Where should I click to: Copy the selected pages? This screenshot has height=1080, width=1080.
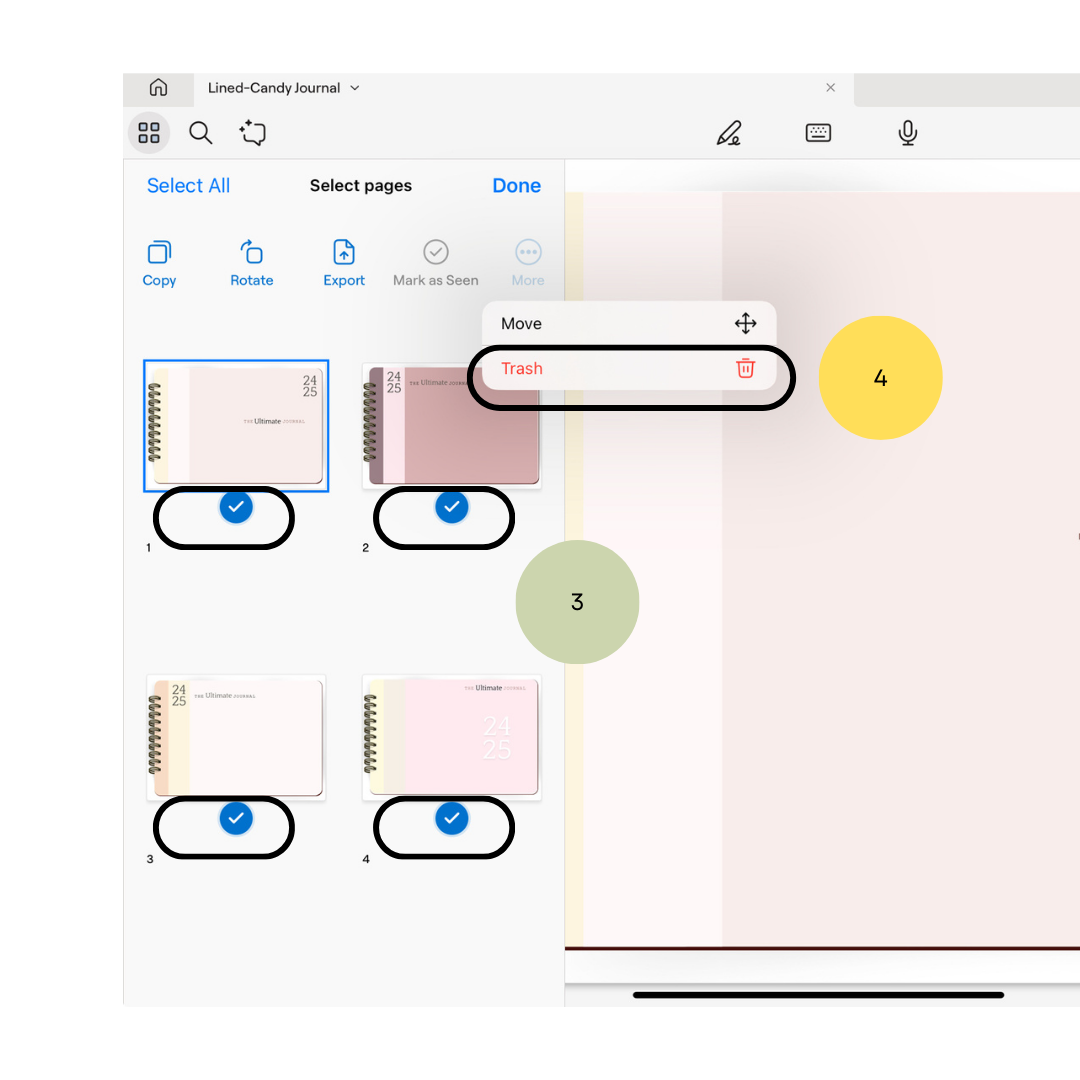(x=159, y=263)
